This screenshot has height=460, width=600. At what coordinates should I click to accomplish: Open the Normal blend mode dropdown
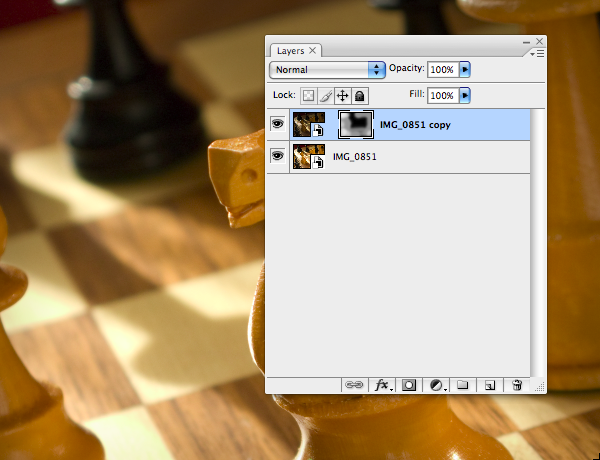(327, 70)
